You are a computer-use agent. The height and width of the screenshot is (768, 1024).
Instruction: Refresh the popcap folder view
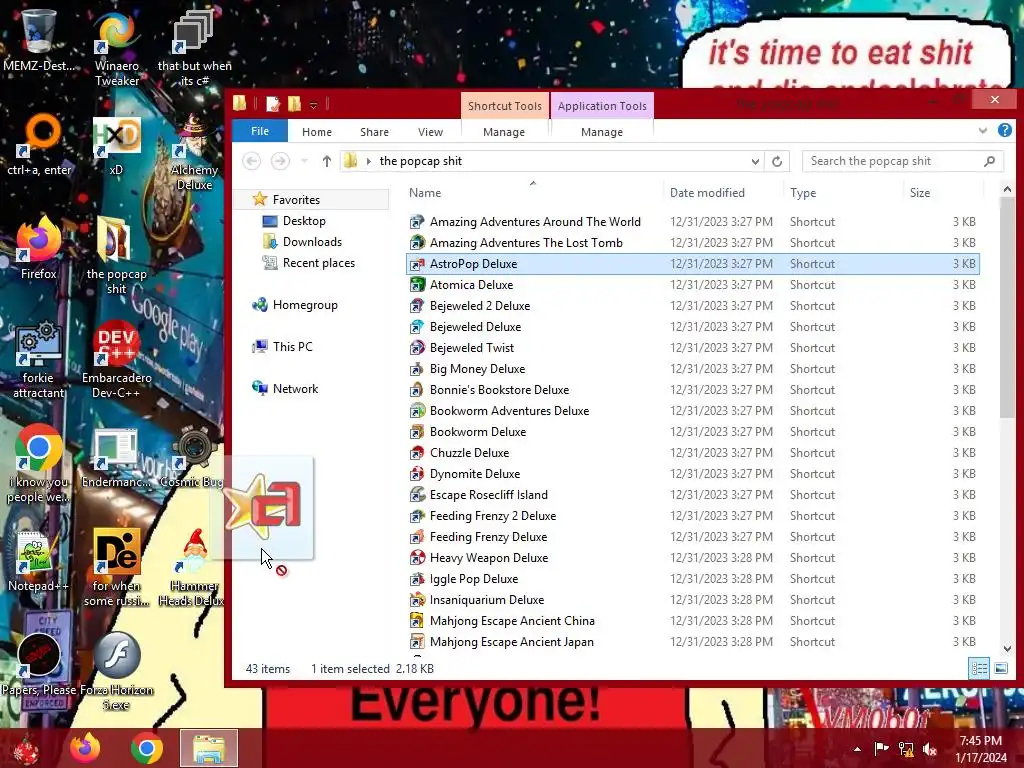(x=776, y=161)
